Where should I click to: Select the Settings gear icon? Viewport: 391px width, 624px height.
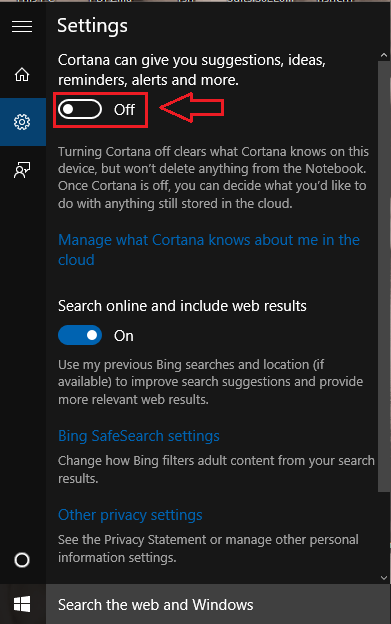tap(22, 122)
